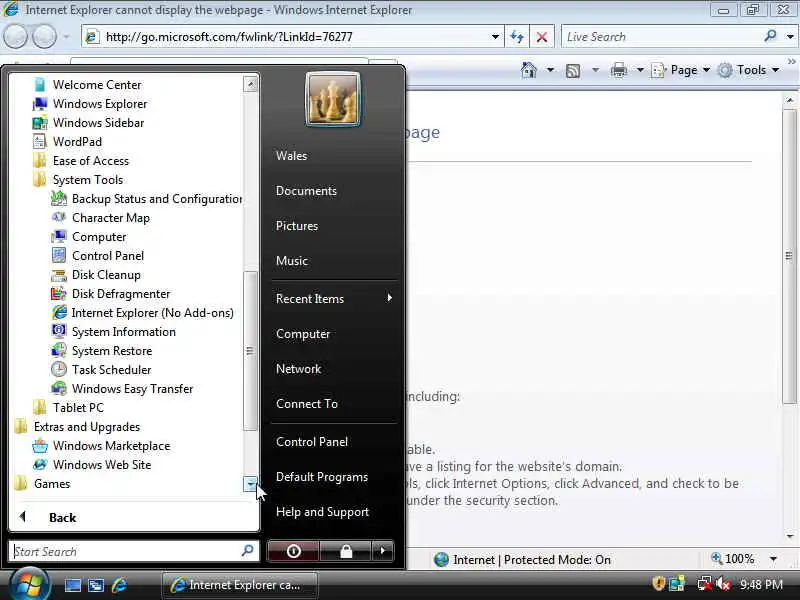Open the Tools menu in IE
This screenshot has width=800, height=600.
[x=748, y=70]
